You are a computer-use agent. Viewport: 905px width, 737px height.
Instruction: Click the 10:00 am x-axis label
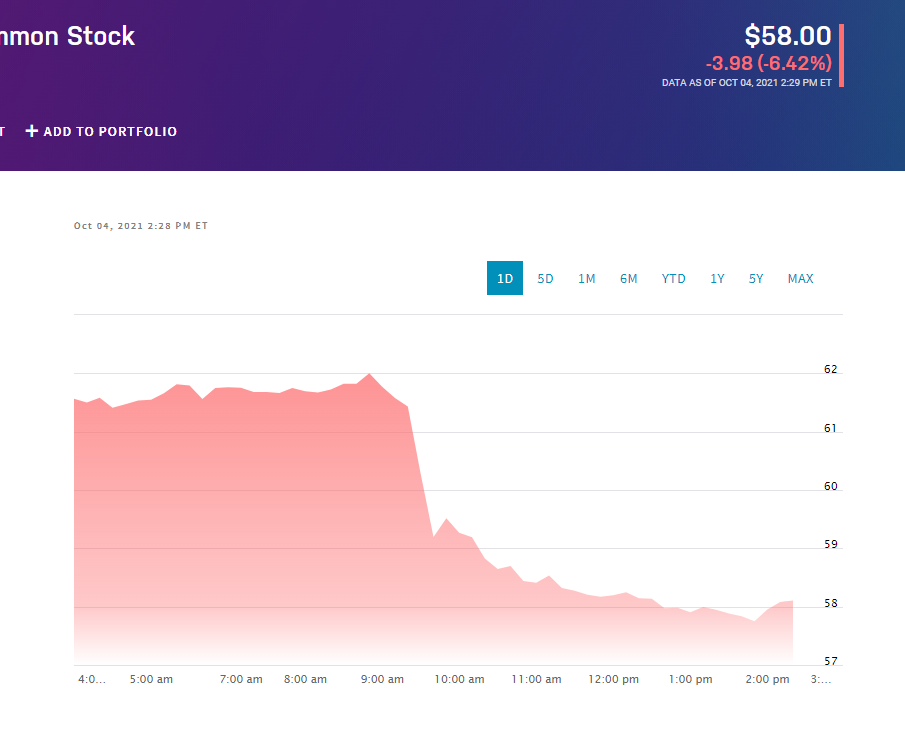[x=459, y=679]
